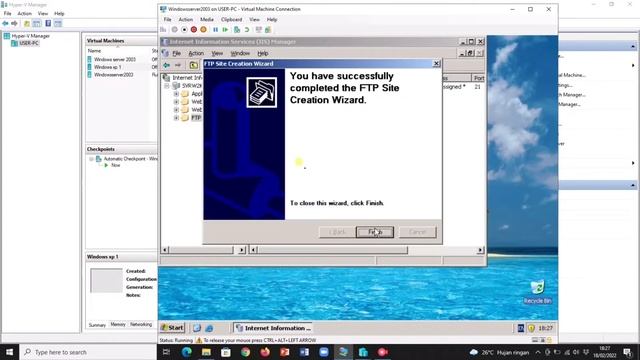Expand the SVRW2K server node in IIS tree

pyautogui.click(x=167, y=86)
